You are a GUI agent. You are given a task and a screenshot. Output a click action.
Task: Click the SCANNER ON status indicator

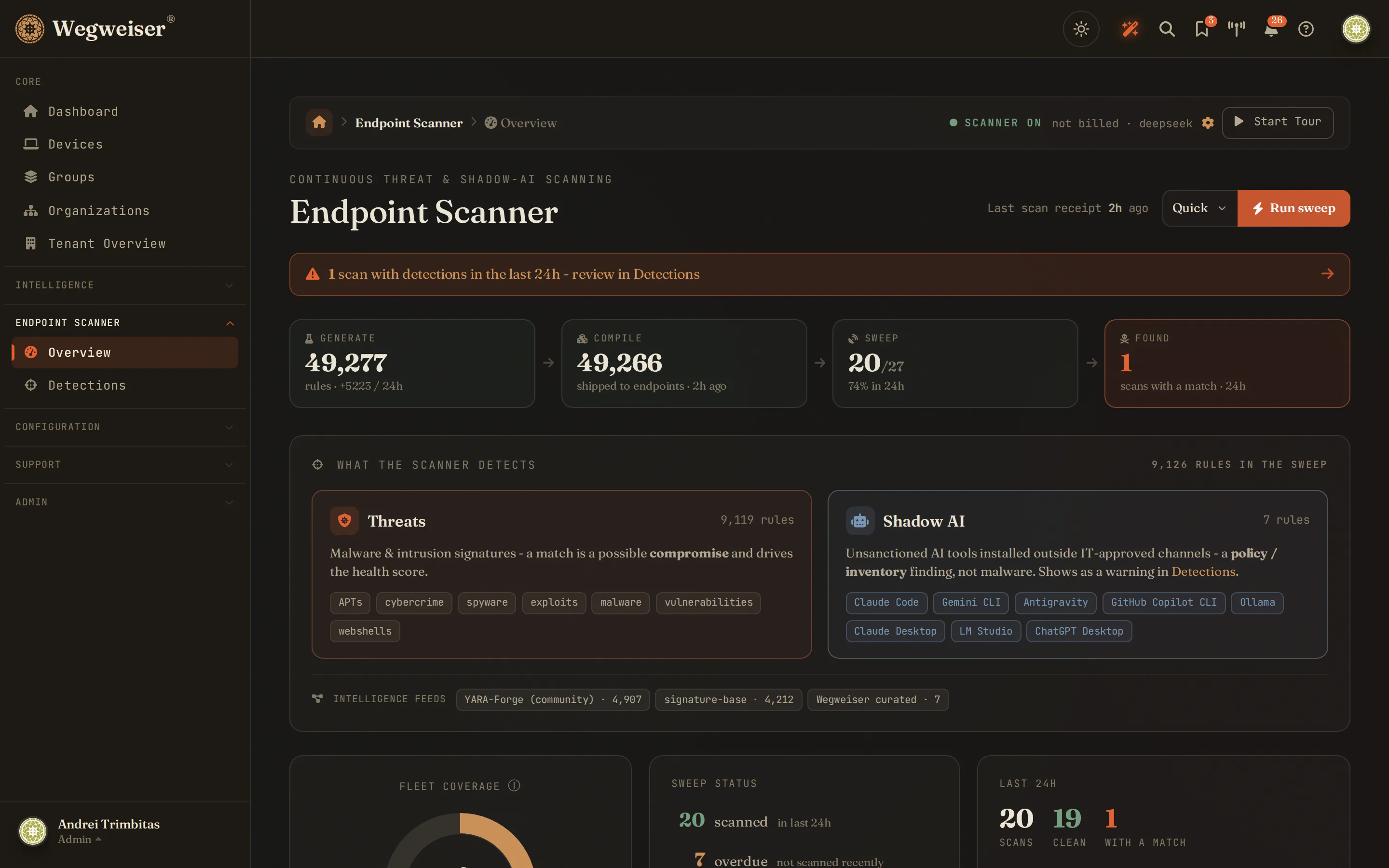[995, 123]
